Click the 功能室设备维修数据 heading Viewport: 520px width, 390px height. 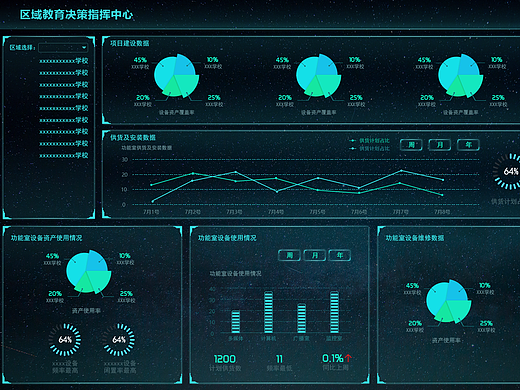(415, 238)
